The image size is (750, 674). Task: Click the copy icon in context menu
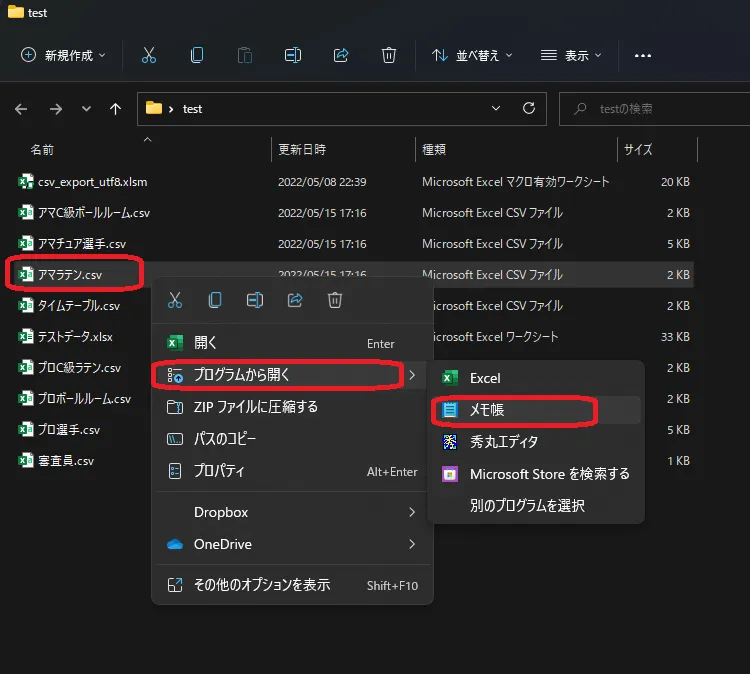215,300
